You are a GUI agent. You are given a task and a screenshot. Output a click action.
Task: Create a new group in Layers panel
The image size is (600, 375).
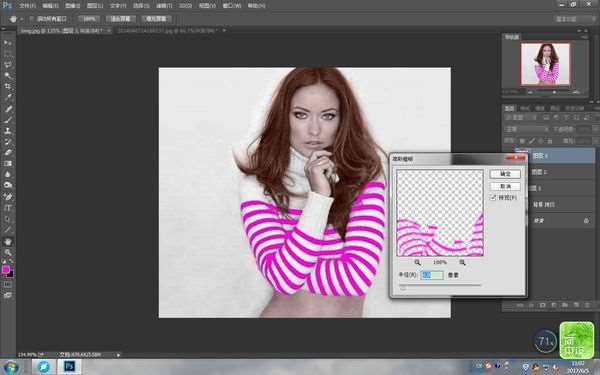click(x=565, y=305)
